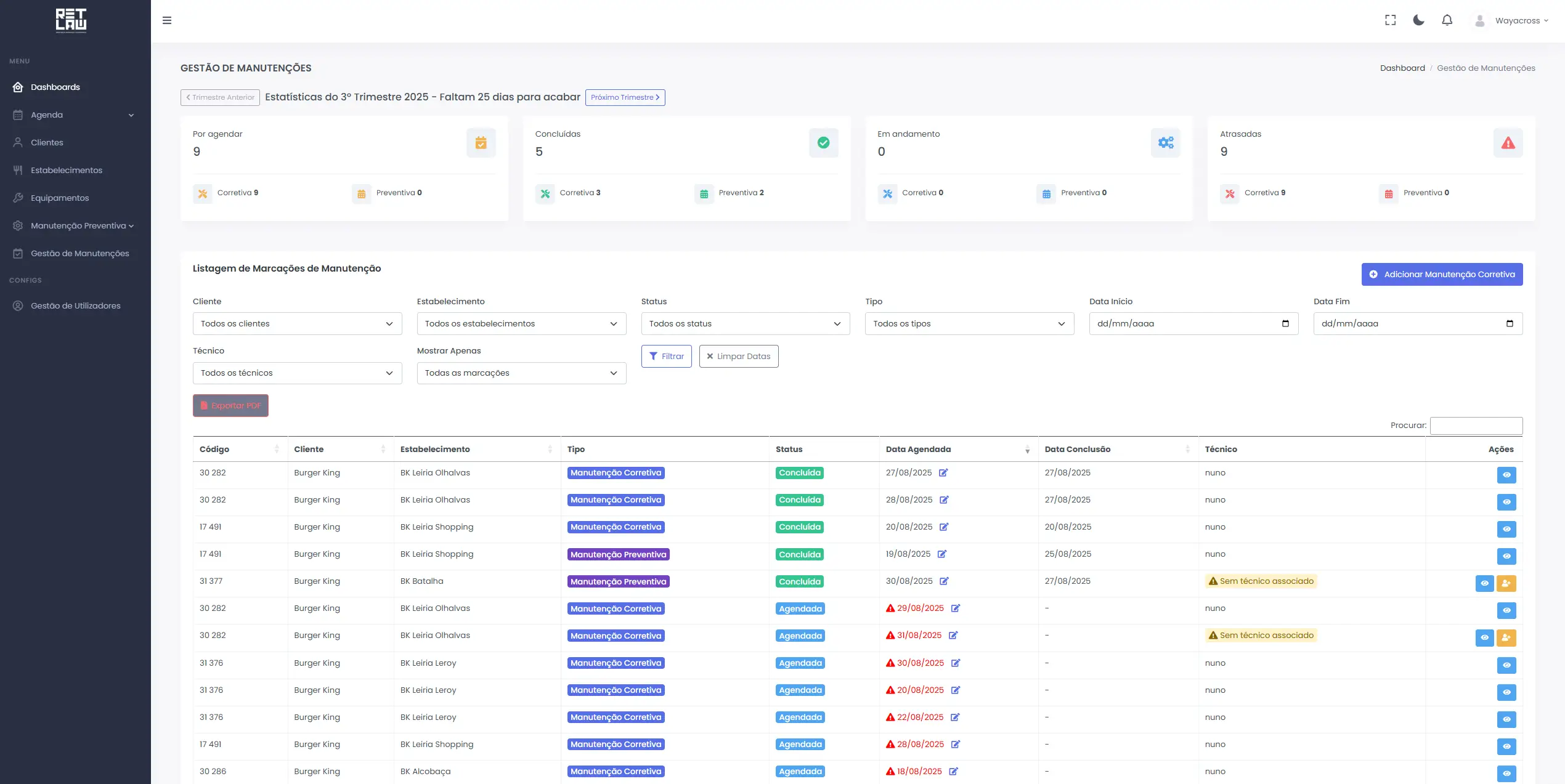Viewport: 1565px width, 784px height.
Task: Open Todas as marcações dropdown
Action: [521, 373]
